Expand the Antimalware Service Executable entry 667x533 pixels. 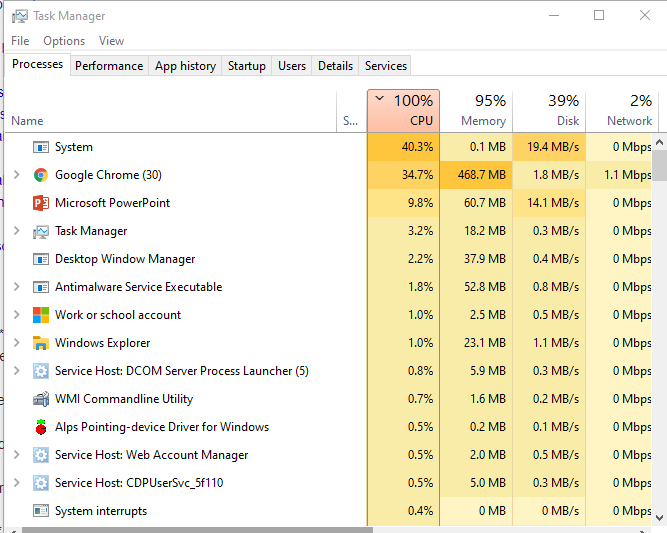16,287
